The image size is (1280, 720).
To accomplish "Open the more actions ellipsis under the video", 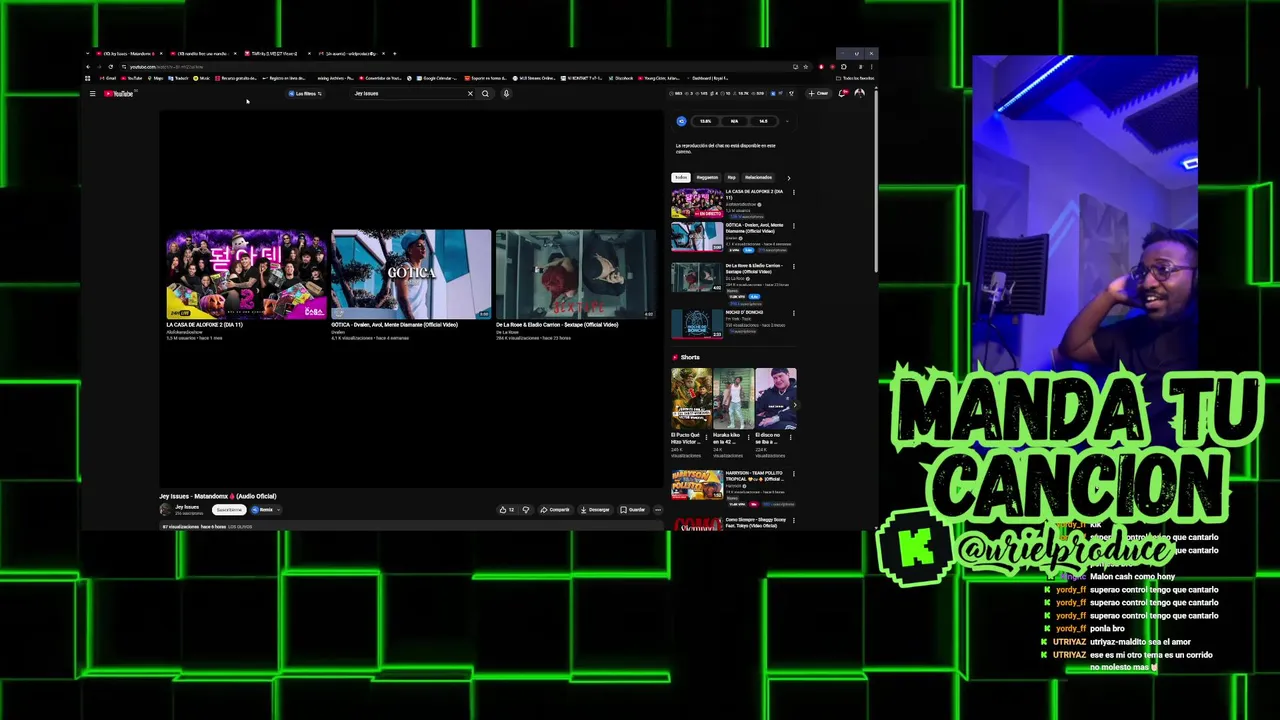I will click(x=658, y=510).
